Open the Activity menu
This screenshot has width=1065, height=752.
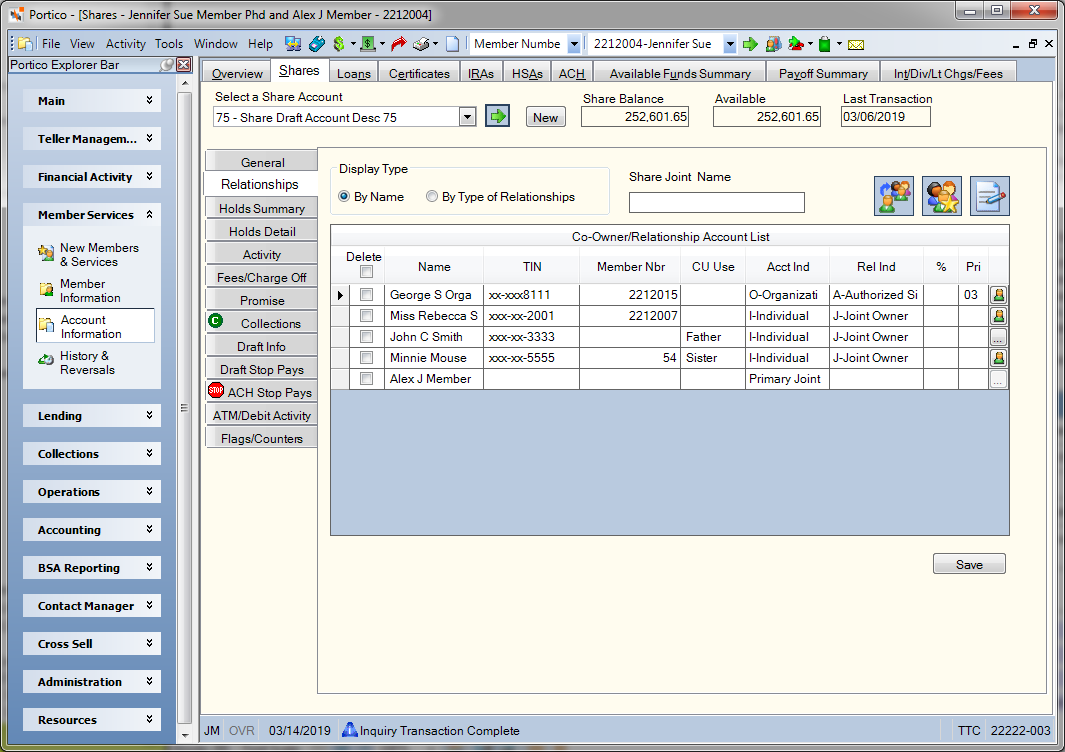pyautogui.click(x=125, y=44)
